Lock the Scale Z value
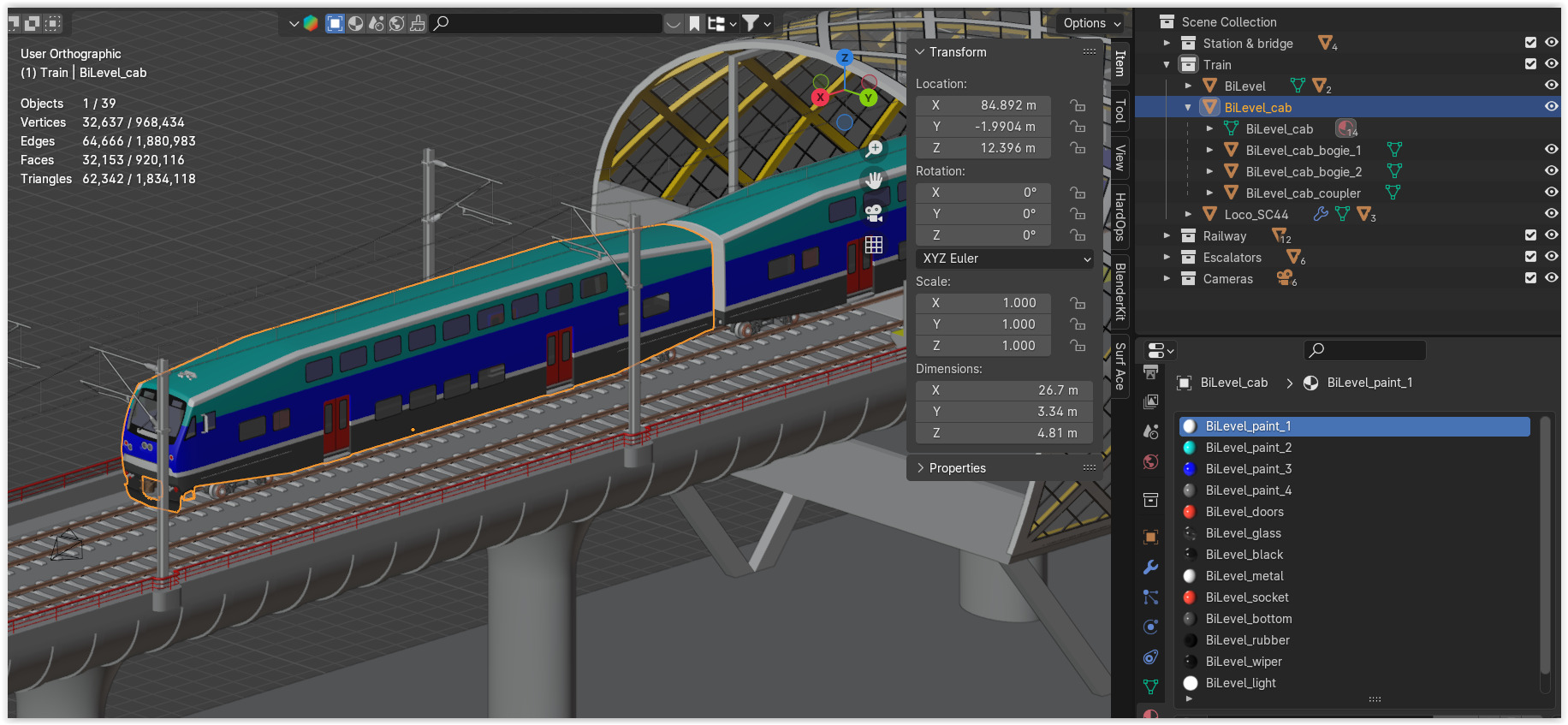Image resolution: width=1568 pixels, height=725 pixels. [x=1078, y=346]
